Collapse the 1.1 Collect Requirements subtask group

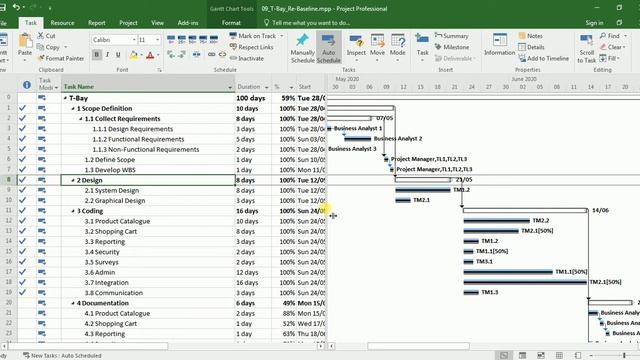click(x=81, y=119)
